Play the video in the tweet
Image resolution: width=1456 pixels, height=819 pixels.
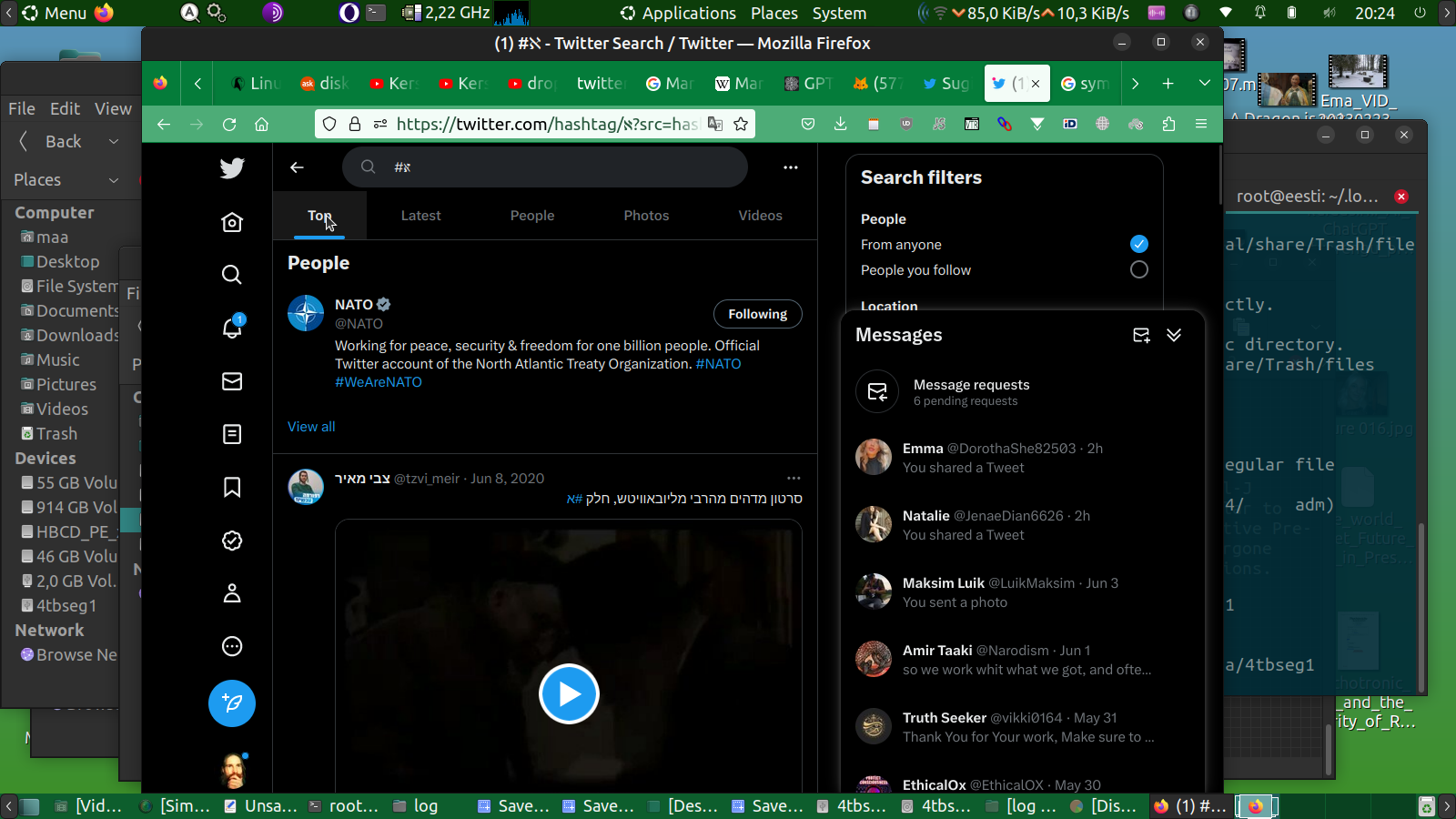[569, 694]
